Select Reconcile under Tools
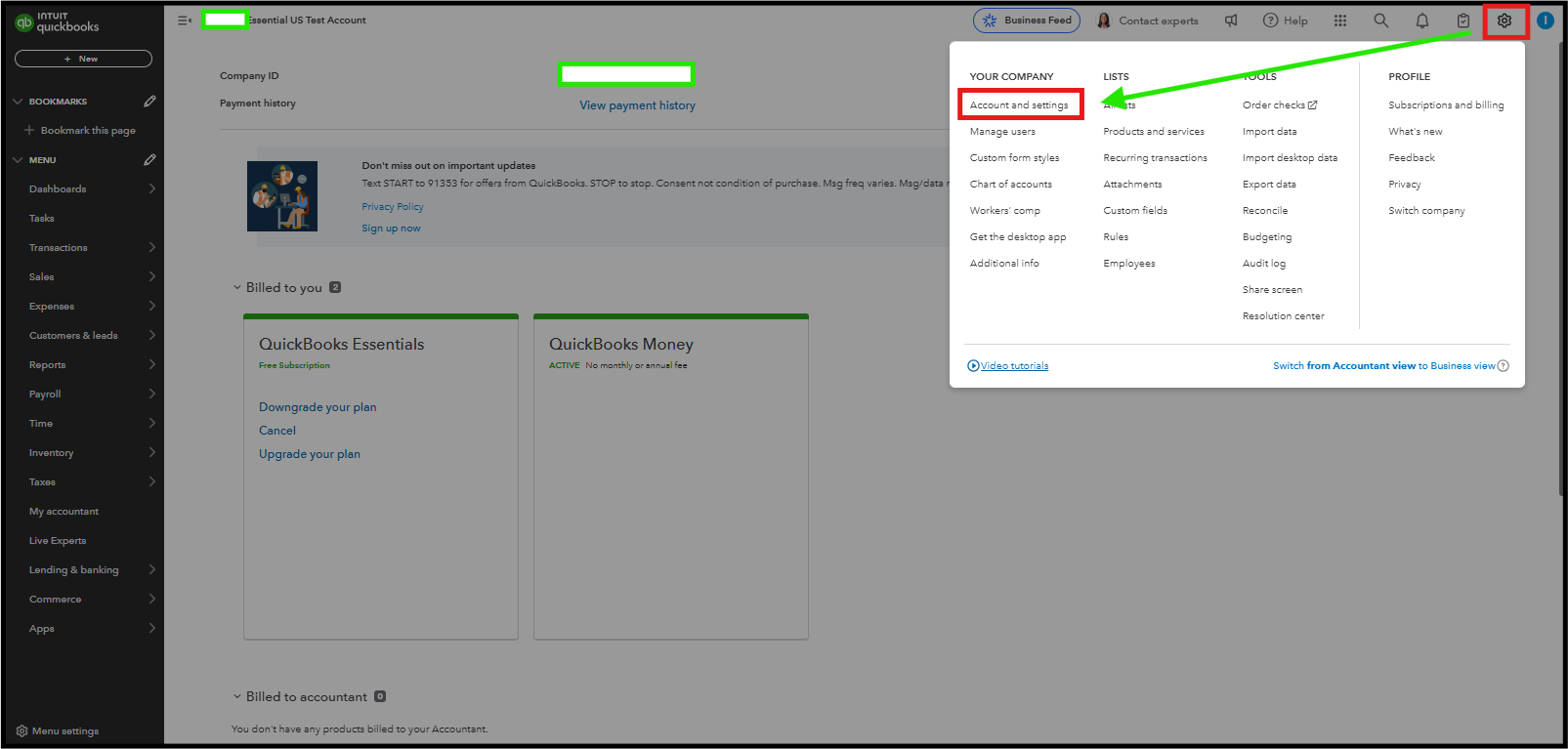The image size is (1568, 749). [x=1265, y=211]
